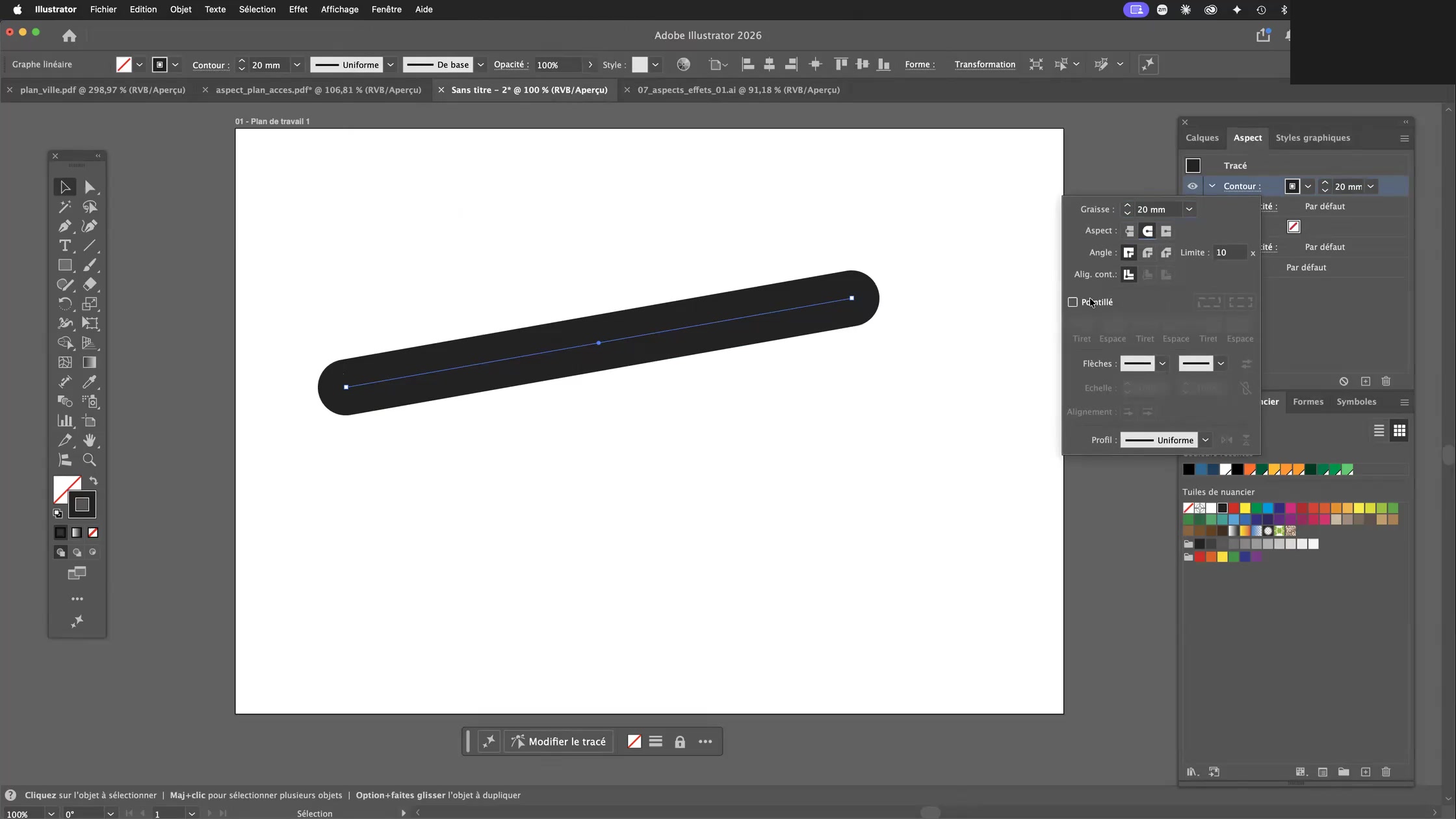Screen dimensions: 1456x819
Task: Open the Style dropdown arrow
Action: pyautogui.click(x=656, y=65)
